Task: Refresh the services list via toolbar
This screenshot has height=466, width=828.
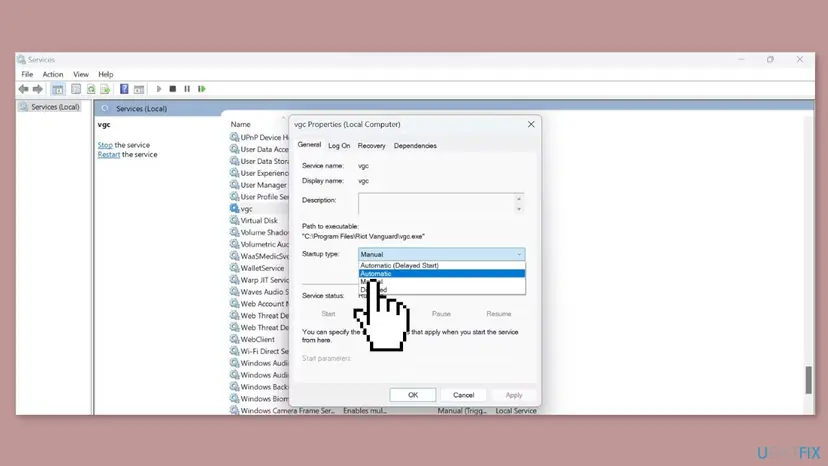Action: coord(91,89)
